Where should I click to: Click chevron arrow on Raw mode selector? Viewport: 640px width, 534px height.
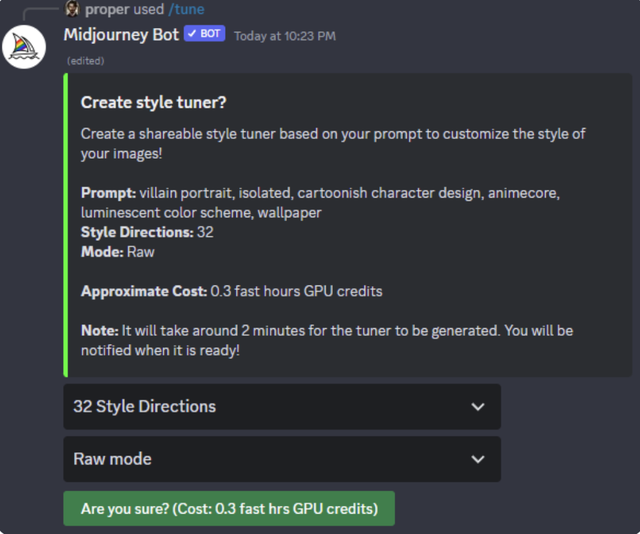(x=478, y=459)
